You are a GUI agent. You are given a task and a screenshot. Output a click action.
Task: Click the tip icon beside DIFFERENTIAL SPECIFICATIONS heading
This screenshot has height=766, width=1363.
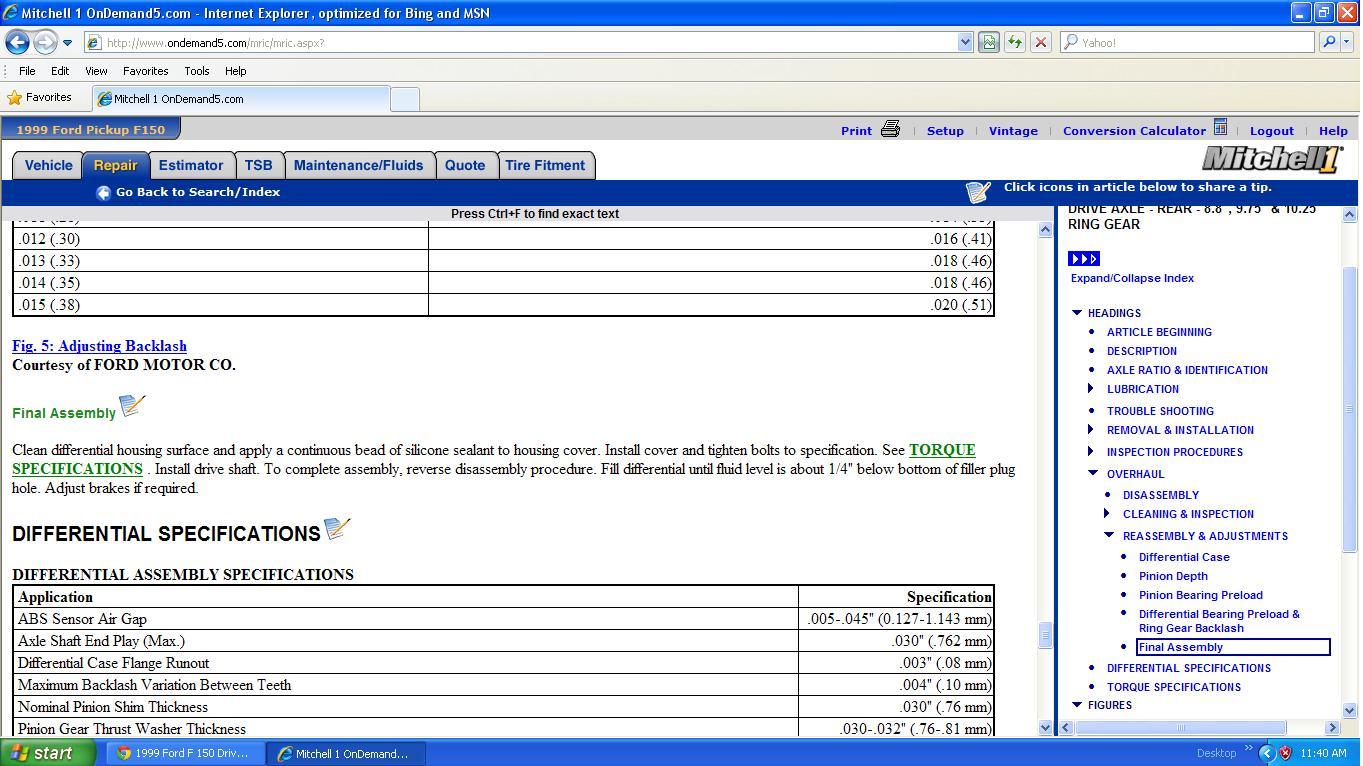pos(338,528)
